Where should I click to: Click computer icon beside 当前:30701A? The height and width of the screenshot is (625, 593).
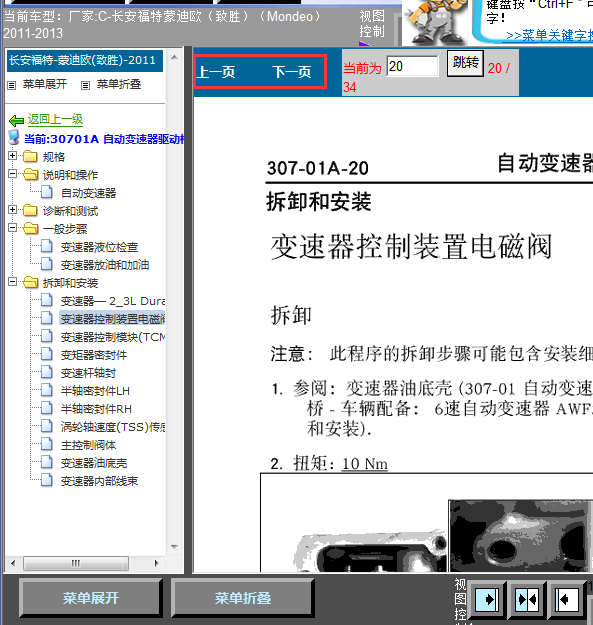pos(14,137)
